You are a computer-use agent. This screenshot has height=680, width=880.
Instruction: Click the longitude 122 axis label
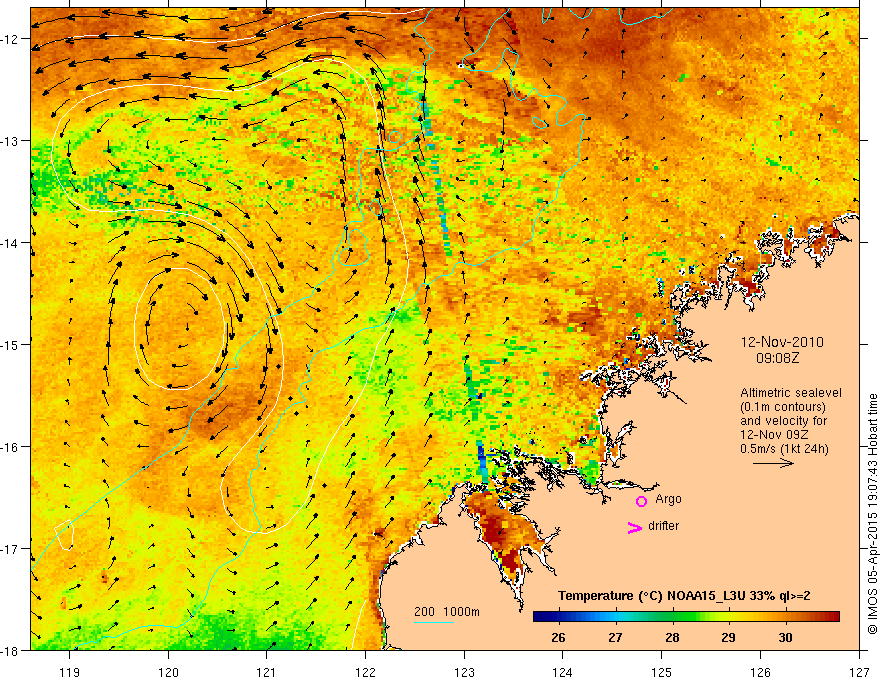click(365, 672)
